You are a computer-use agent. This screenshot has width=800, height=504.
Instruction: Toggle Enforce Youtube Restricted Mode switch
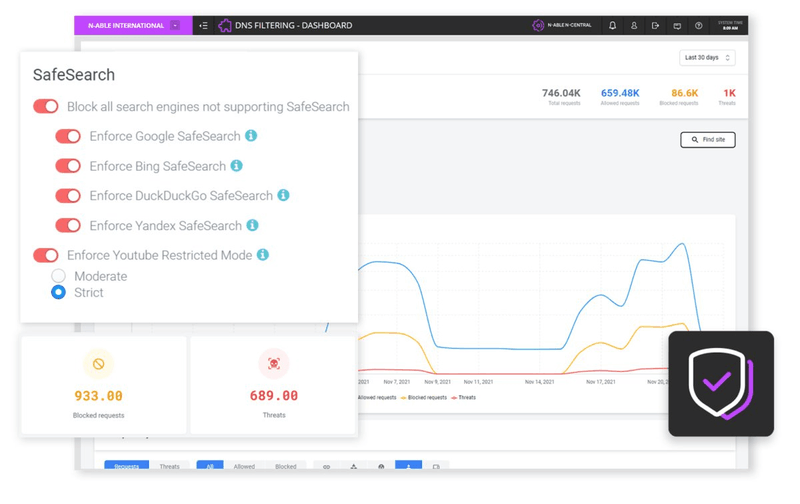tap(46, 255)
